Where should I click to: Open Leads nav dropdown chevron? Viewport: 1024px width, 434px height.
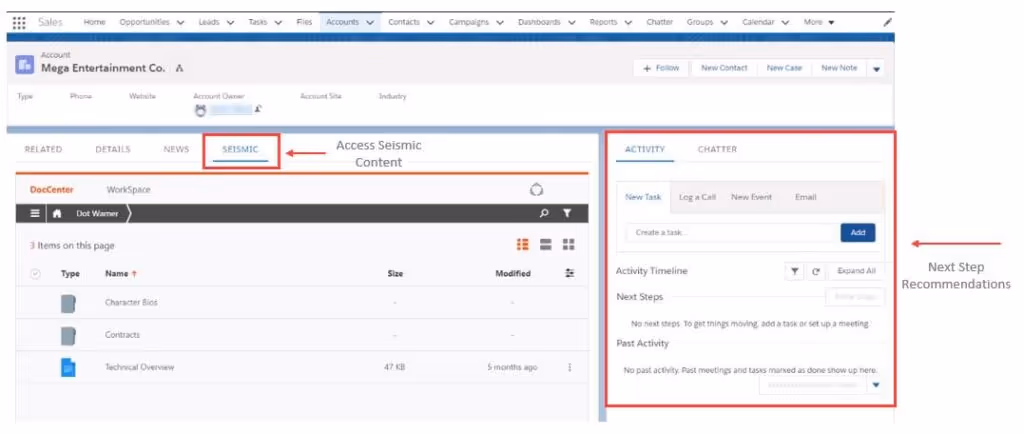pyautogui.click(x=230, y=22)
